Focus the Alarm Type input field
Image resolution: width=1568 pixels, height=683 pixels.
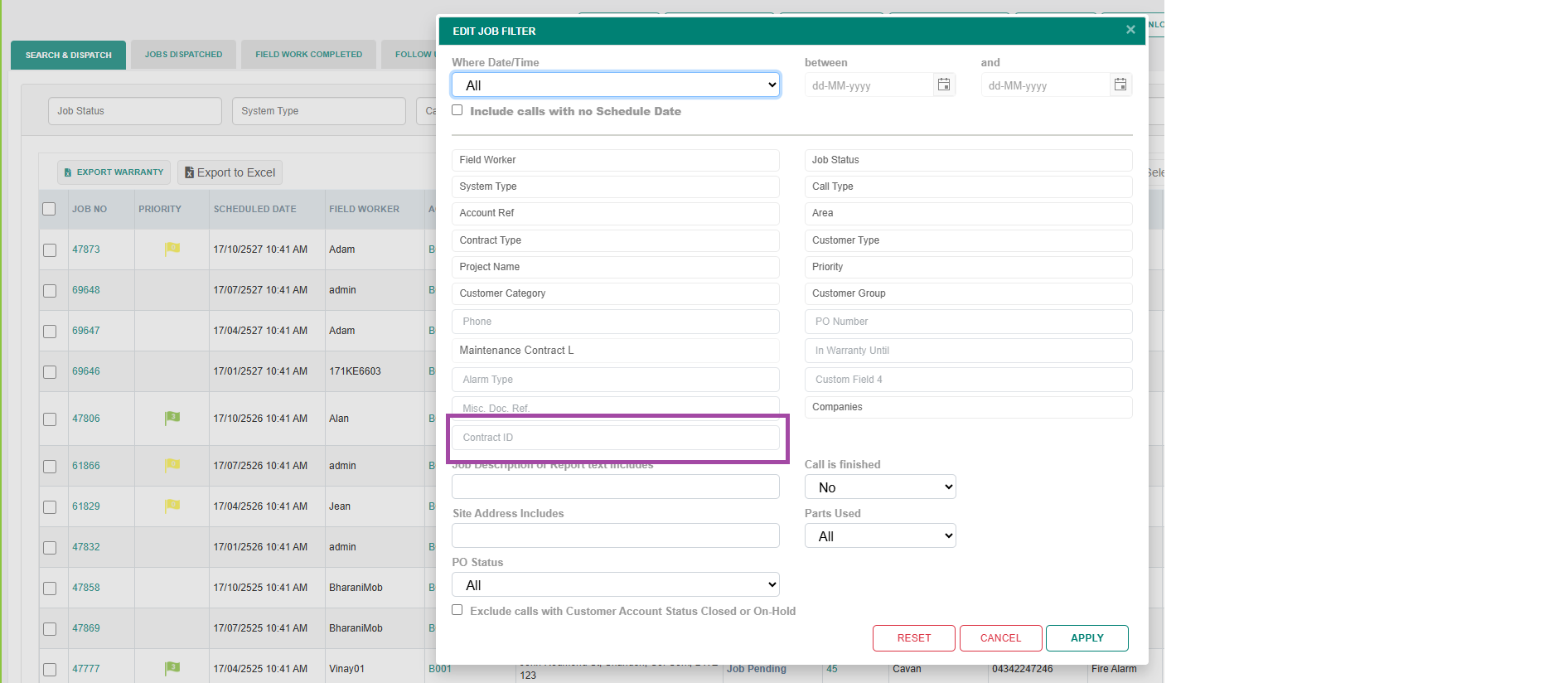(616, 380)
